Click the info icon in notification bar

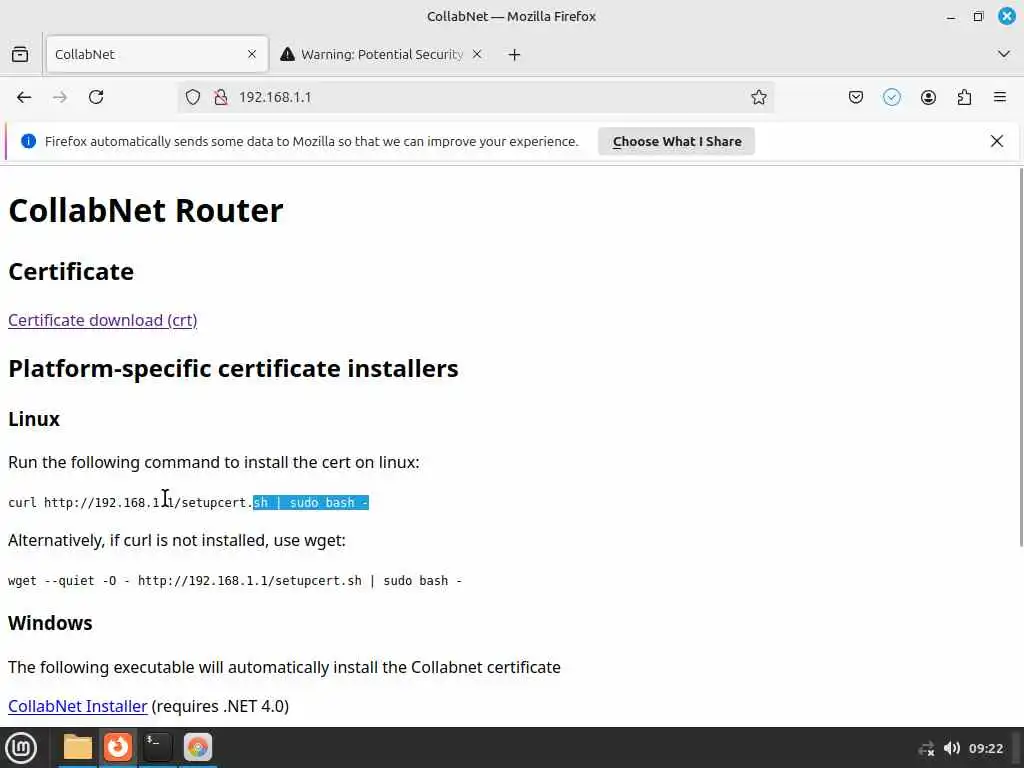pos(28,141)
